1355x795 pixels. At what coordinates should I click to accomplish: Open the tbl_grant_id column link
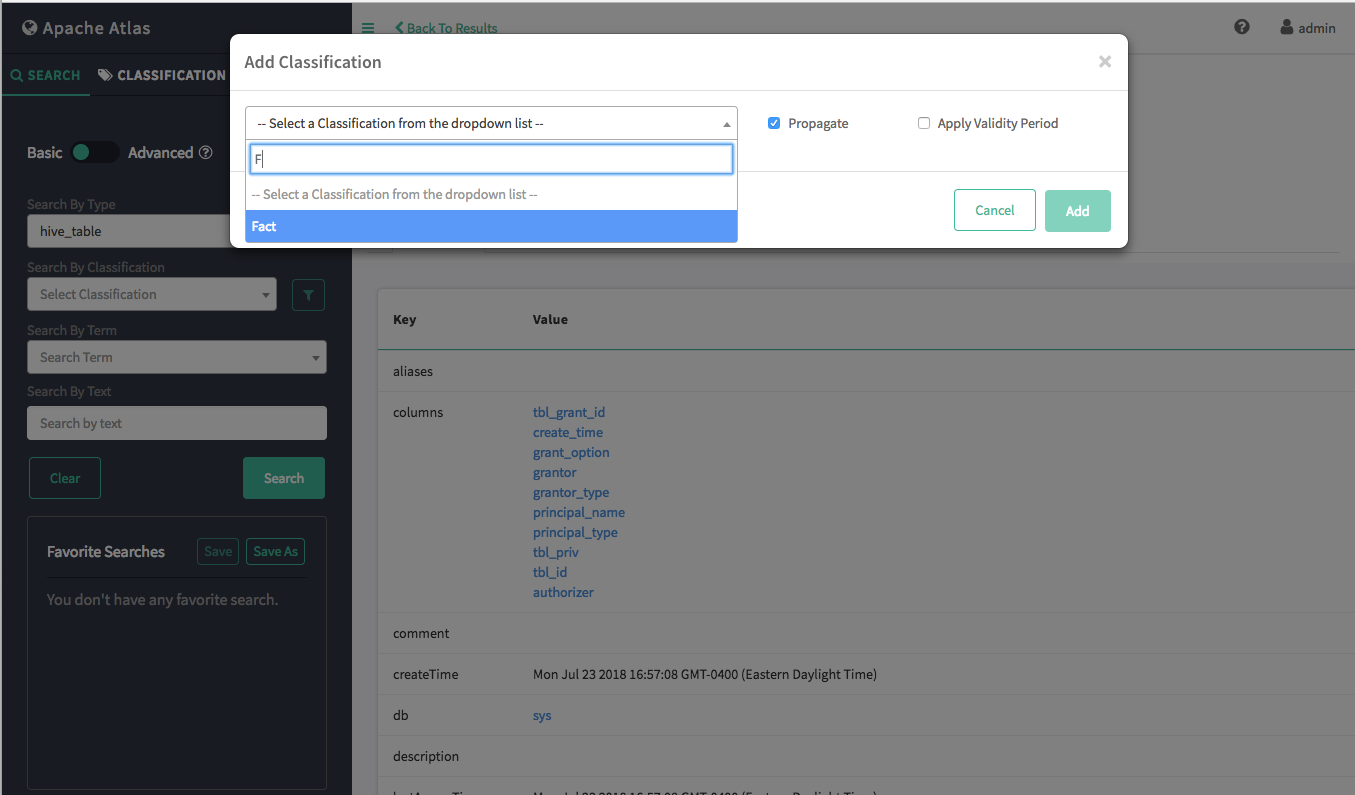569,412
